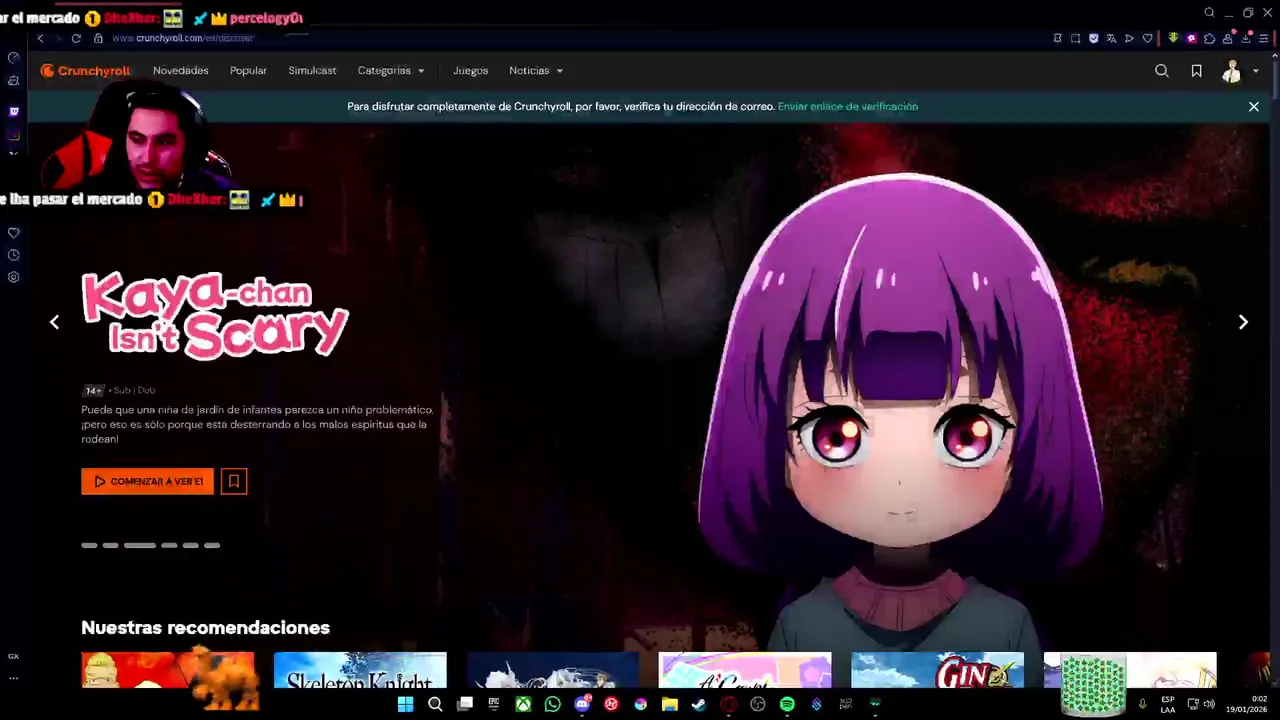Open WhatsApp from the taskbar
The image size is (1280, 720).
[553, 704]
